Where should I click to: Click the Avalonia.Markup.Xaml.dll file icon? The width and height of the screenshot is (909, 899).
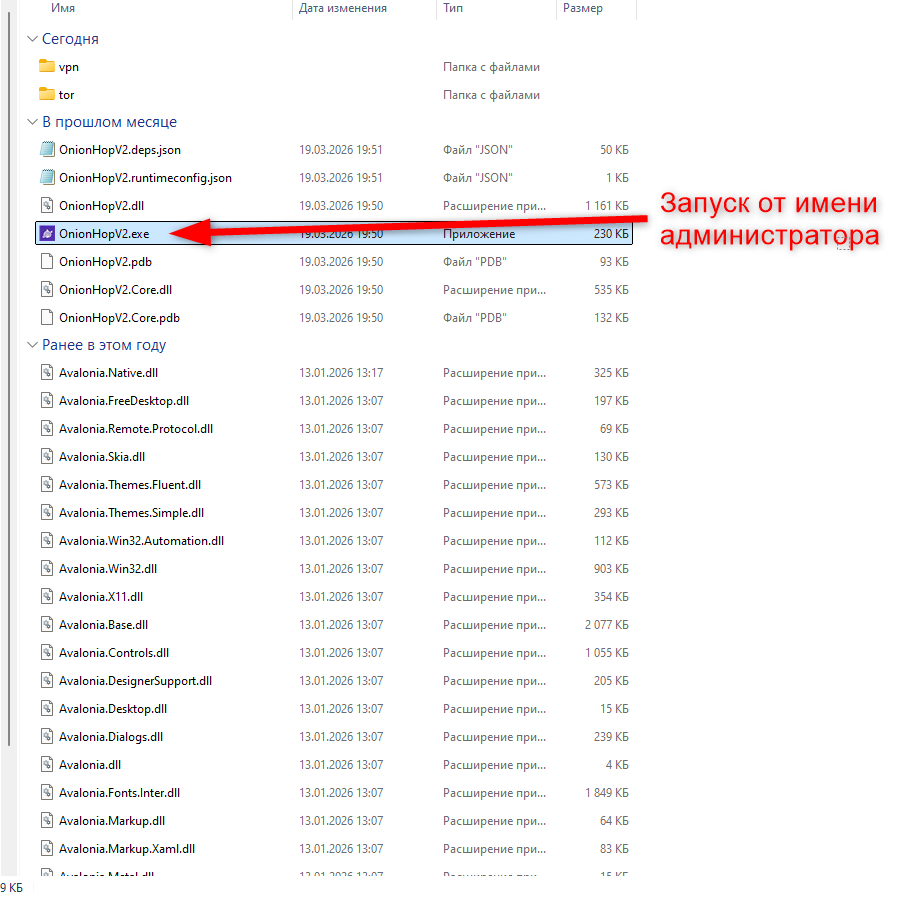[47, 849]
